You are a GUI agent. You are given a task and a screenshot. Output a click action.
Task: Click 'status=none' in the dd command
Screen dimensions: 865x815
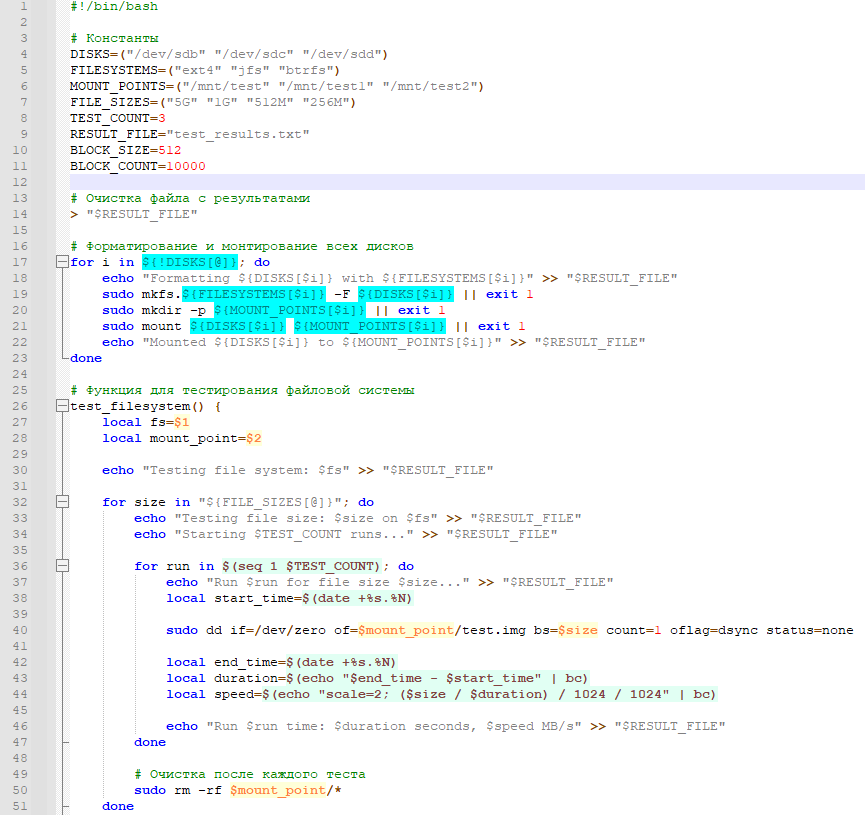tap(810, 630)
